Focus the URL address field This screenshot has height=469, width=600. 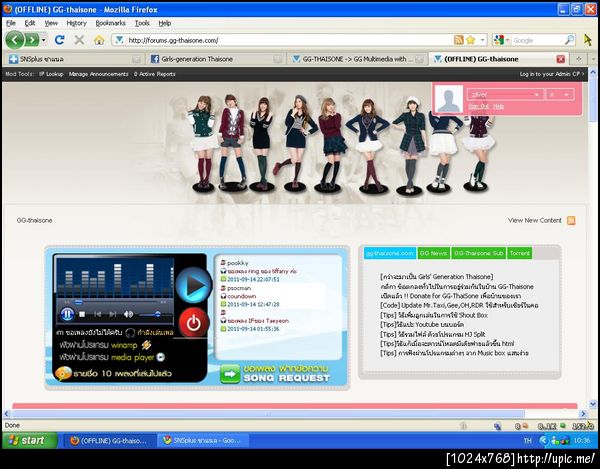[289, 40]
